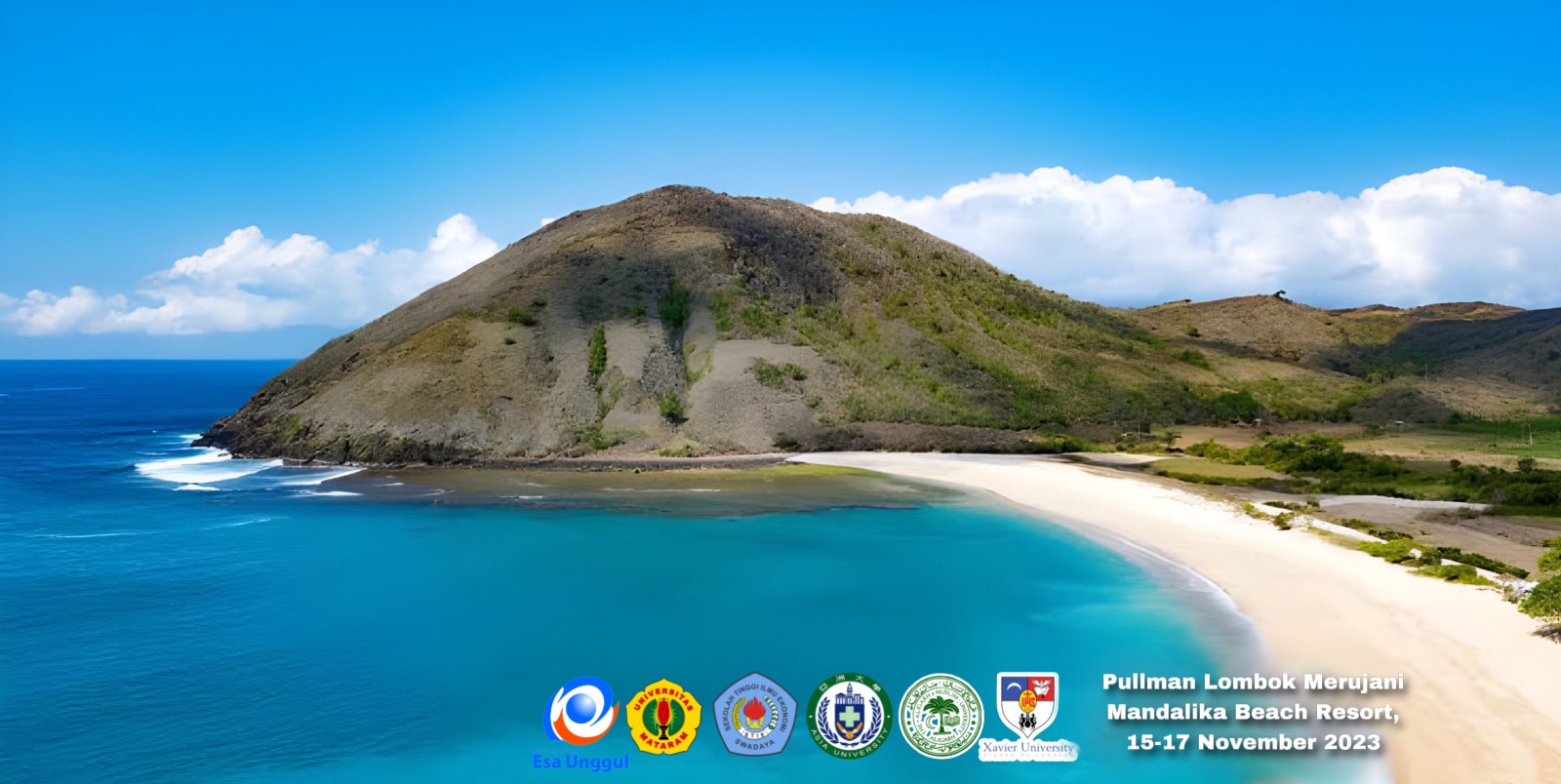Click the Universitas Mataram yellow emblem
The height and width of the screenshot is (784, 1561).
[663, 717]
